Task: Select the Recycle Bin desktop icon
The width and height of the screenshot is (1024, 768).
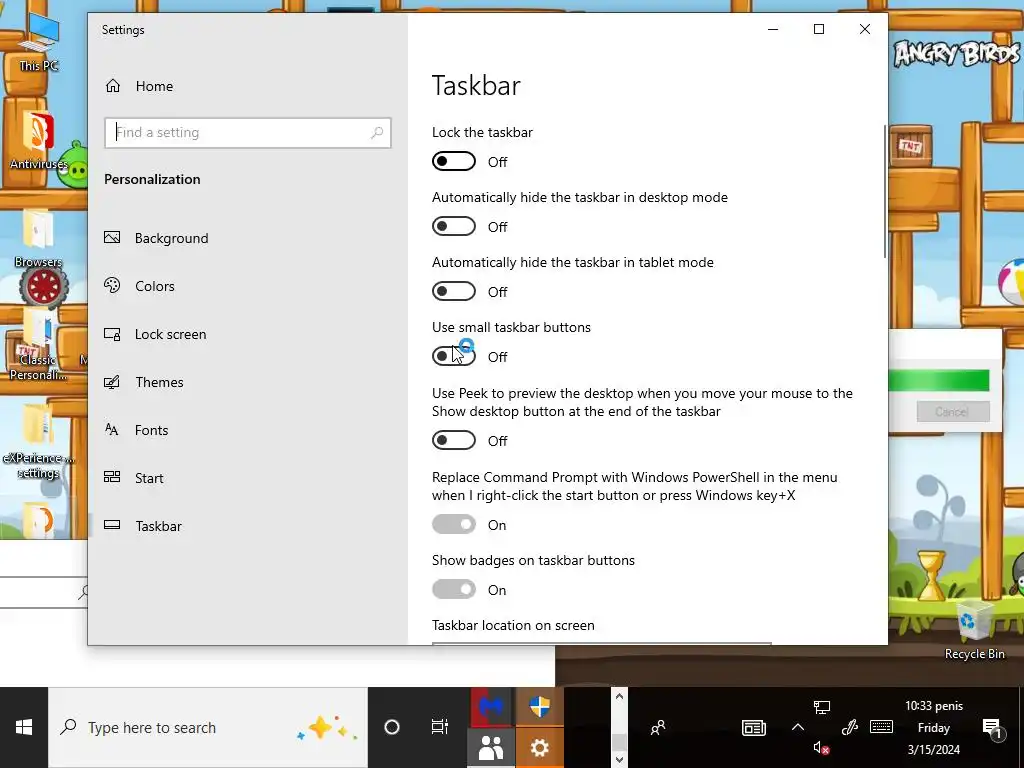Action: click(974, 631)
